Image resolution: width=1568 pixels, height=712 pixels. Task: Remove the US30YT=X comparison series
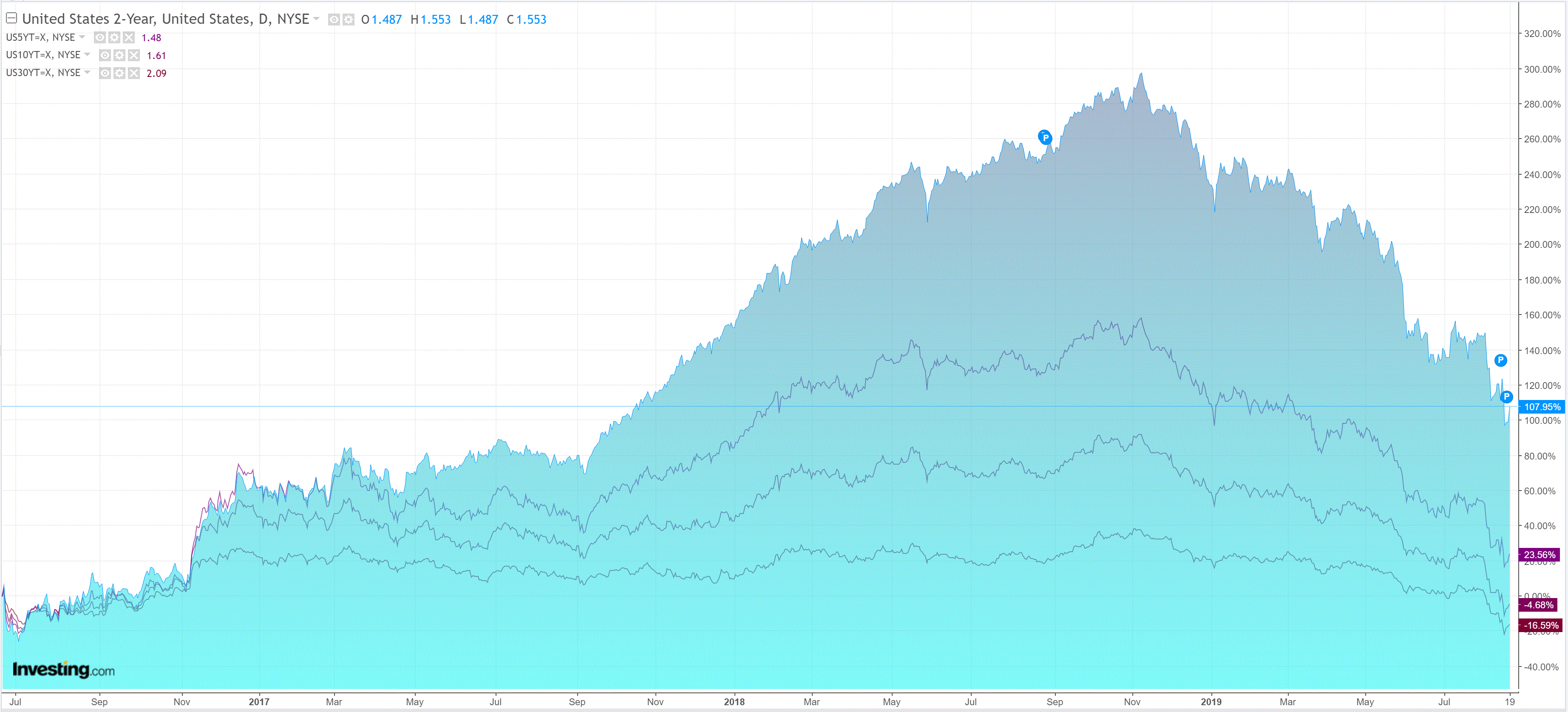pos(134,73)
